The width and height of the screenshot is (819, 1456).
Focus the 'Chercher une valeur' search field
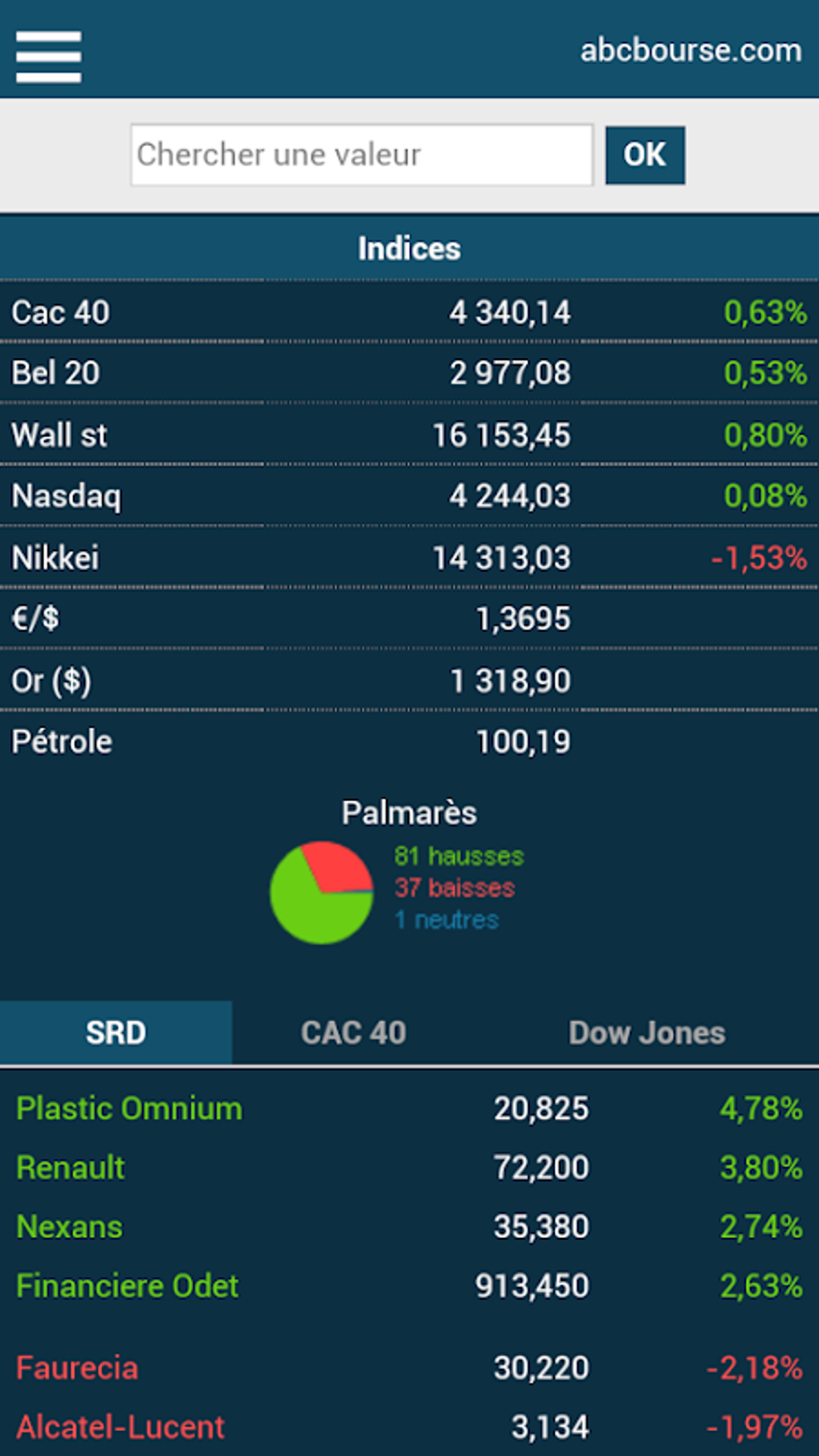[x=361, y=155]
